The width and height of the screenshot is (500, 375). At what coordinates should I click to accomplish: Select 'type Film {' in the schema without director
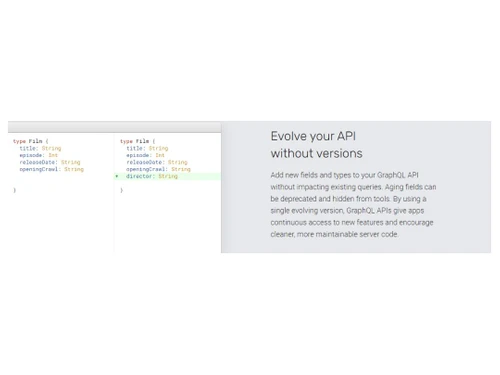(31, 141)
